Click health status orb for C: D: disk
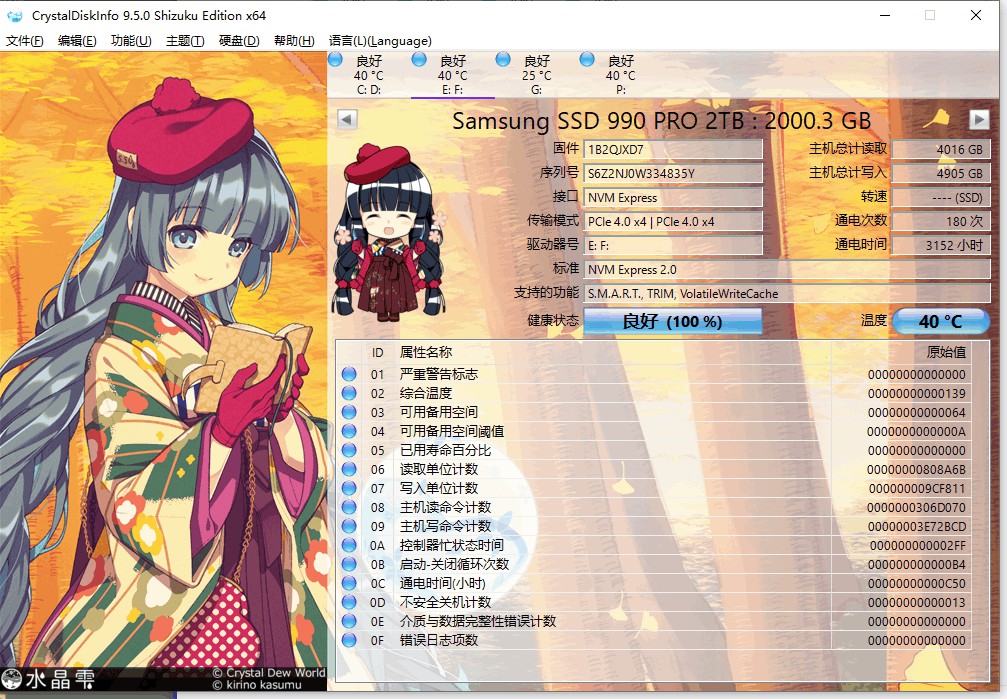The height and width of the screenshot is (699, 1007). coord(335,59)
